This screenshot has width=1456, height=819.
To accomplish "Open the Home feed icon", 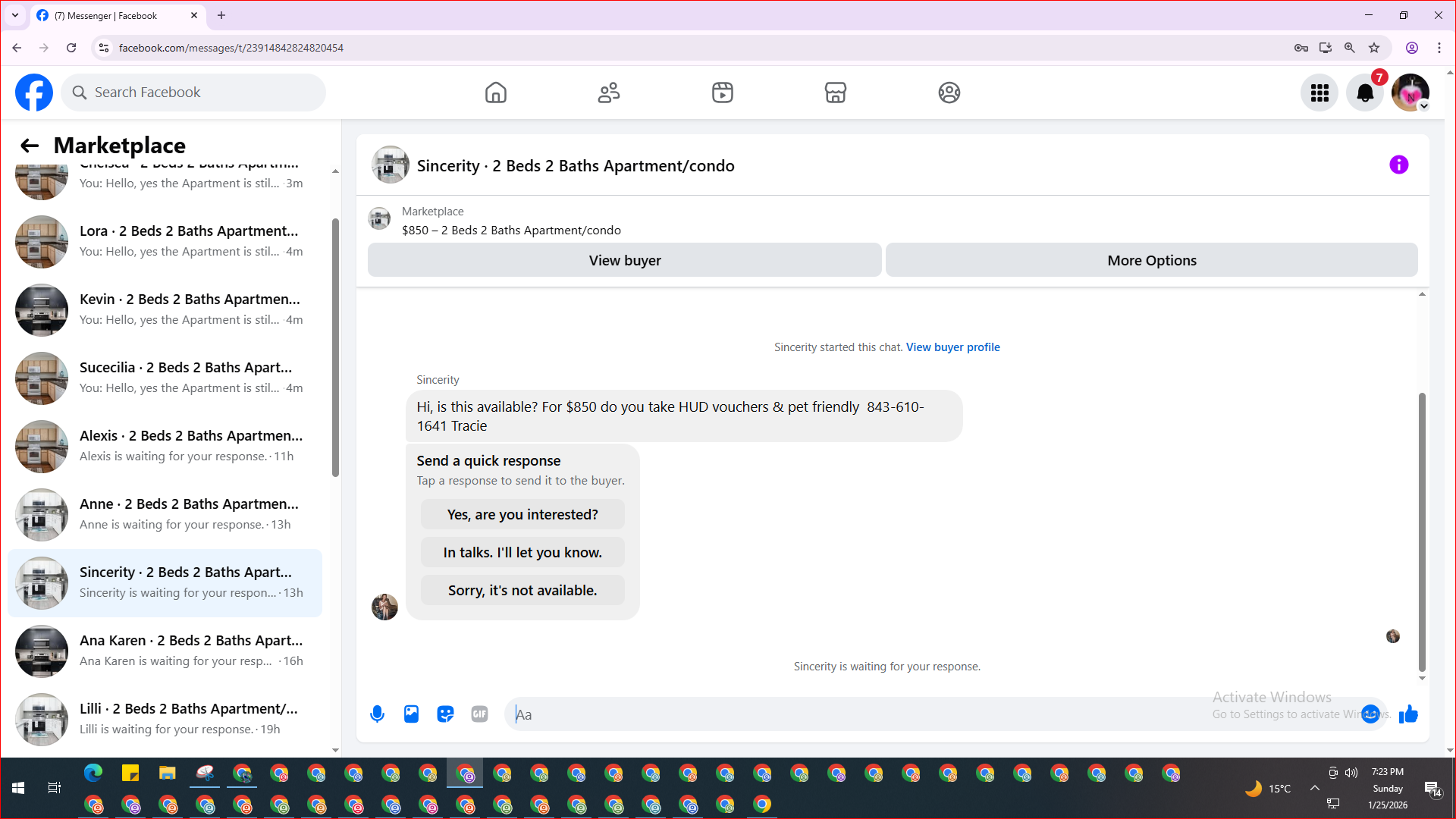I will click(496, 93).
